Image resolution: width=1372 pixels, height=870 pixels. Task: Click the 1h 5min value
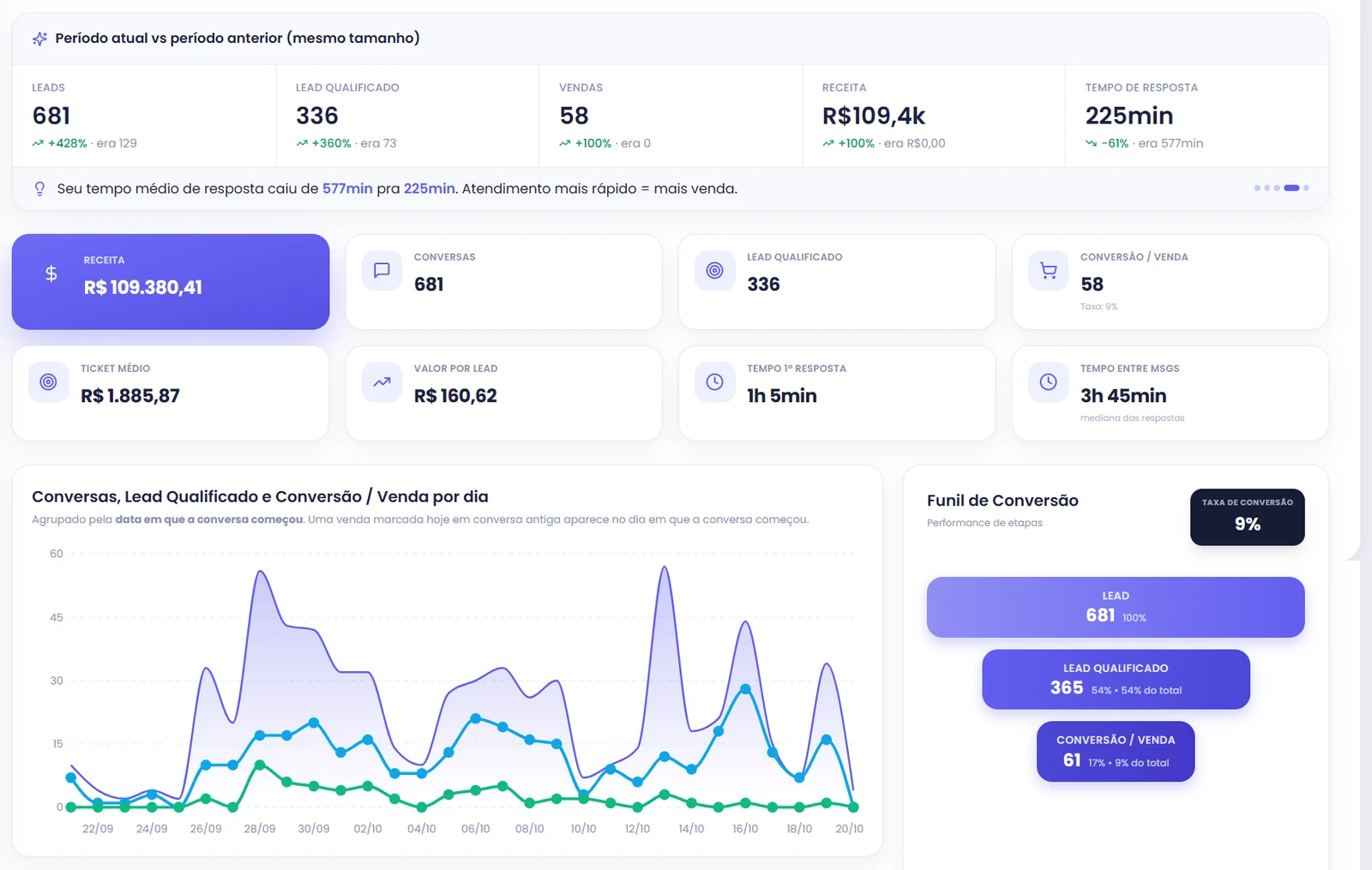pyautogui.click(x=782, y=396)
